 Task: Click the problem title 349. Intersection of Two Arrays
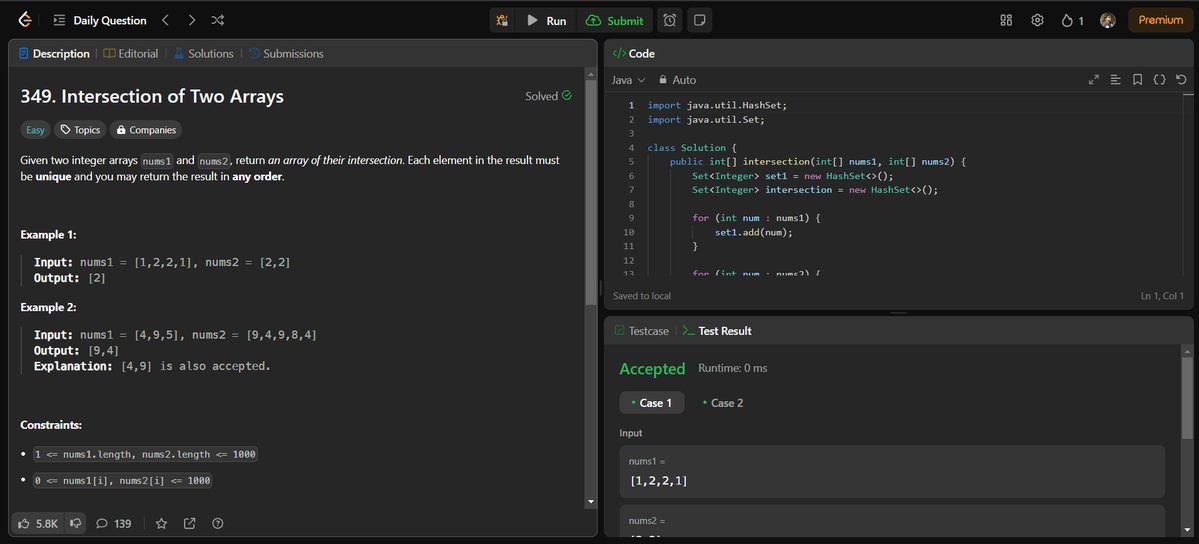[x=152, y=96]
